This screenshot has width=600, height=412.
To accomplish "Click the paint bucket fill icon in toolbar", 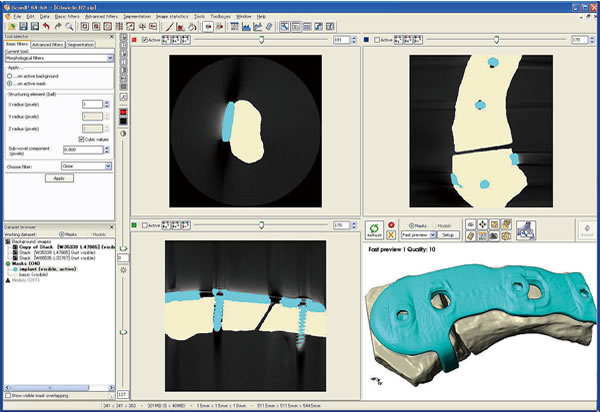I will [192, 26].
